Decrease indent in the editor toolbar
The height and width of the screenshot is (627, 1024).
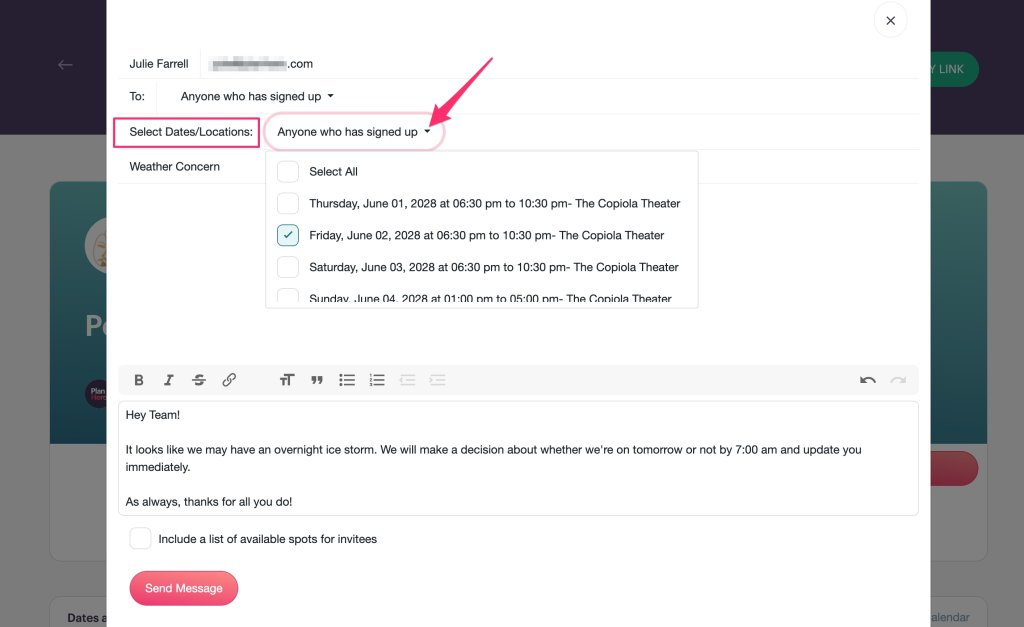[408, 380]
